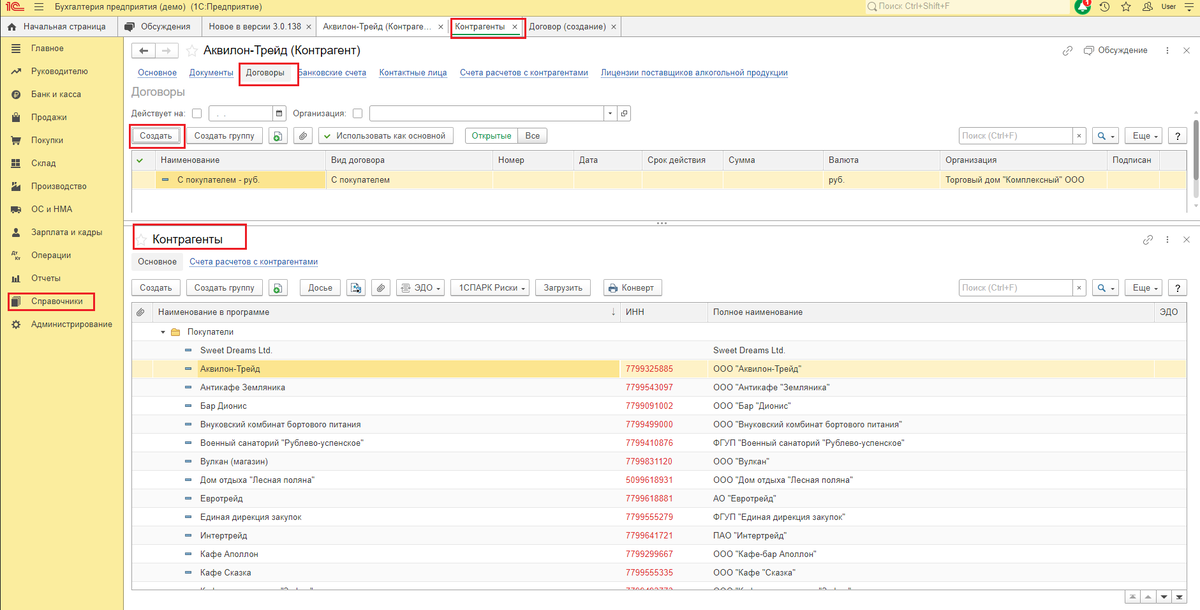Click the help question mark in Договоры panel
1200x610 pixels.
tap(1178, 135)
